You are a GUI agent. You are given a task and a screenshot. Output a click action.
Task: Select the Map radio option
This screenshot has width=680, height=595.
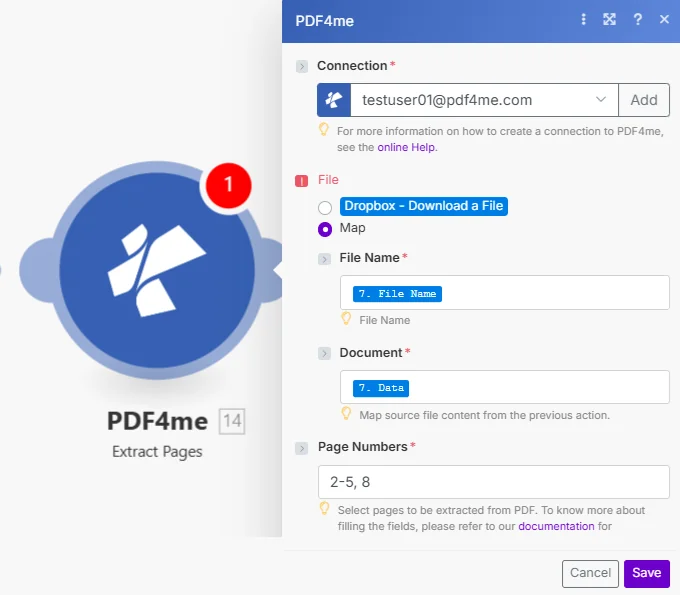tap(325, 229)
